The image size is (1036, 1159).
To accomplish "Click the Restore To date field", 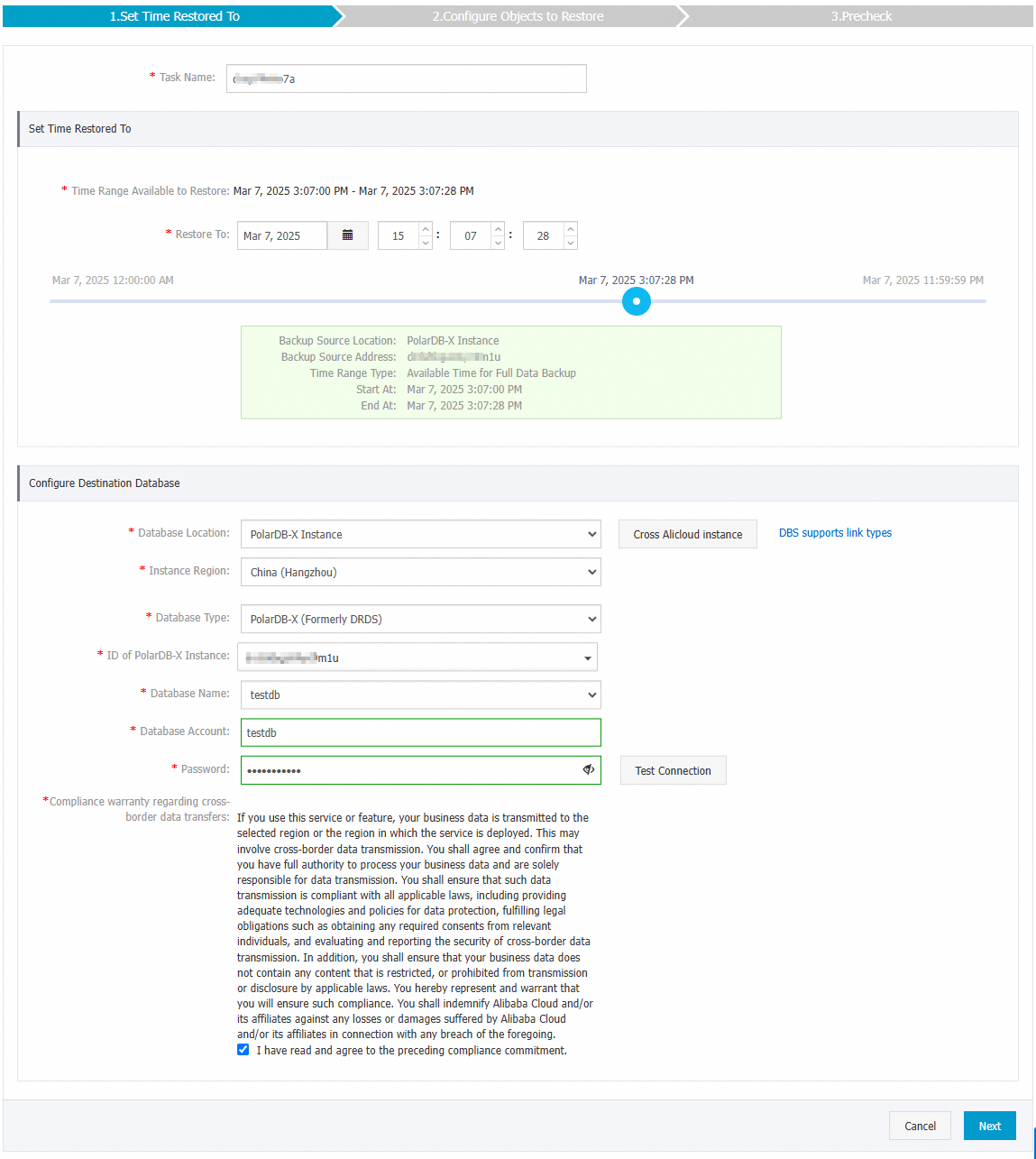I will click(x=282, y=235).
